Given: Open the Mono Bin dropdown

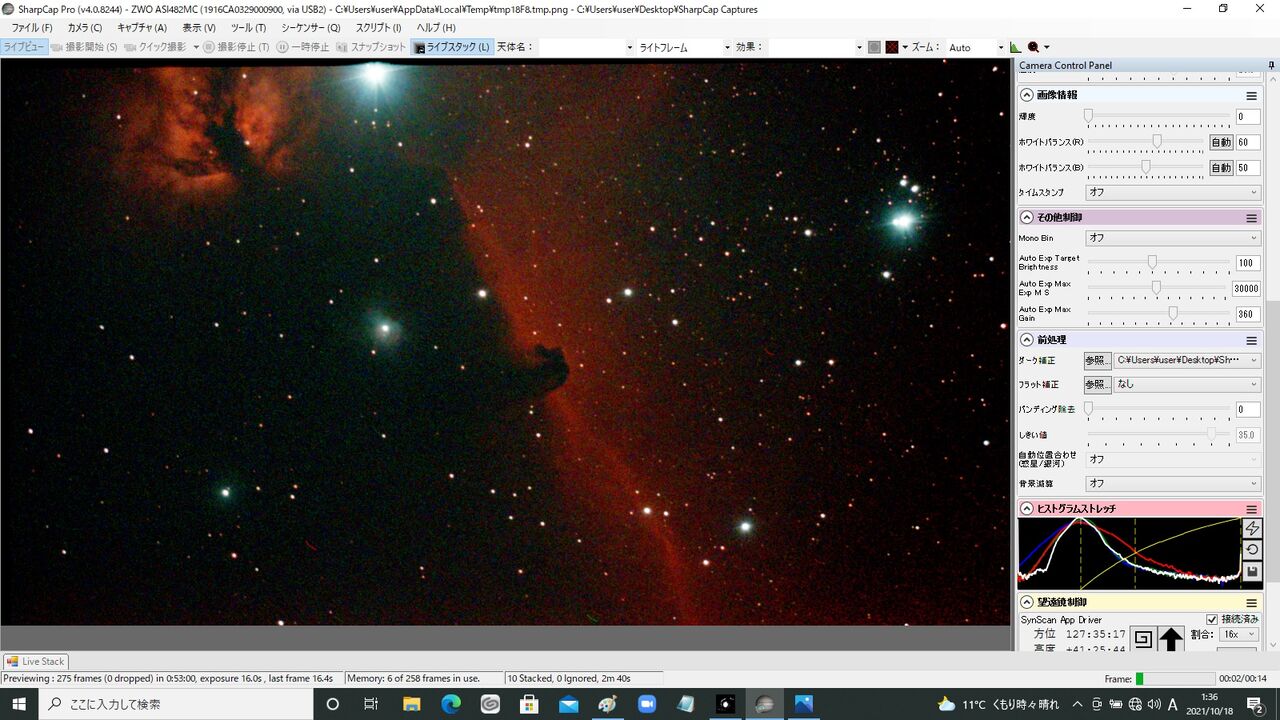Looking at the screenshot, I should click(1173, 238).
